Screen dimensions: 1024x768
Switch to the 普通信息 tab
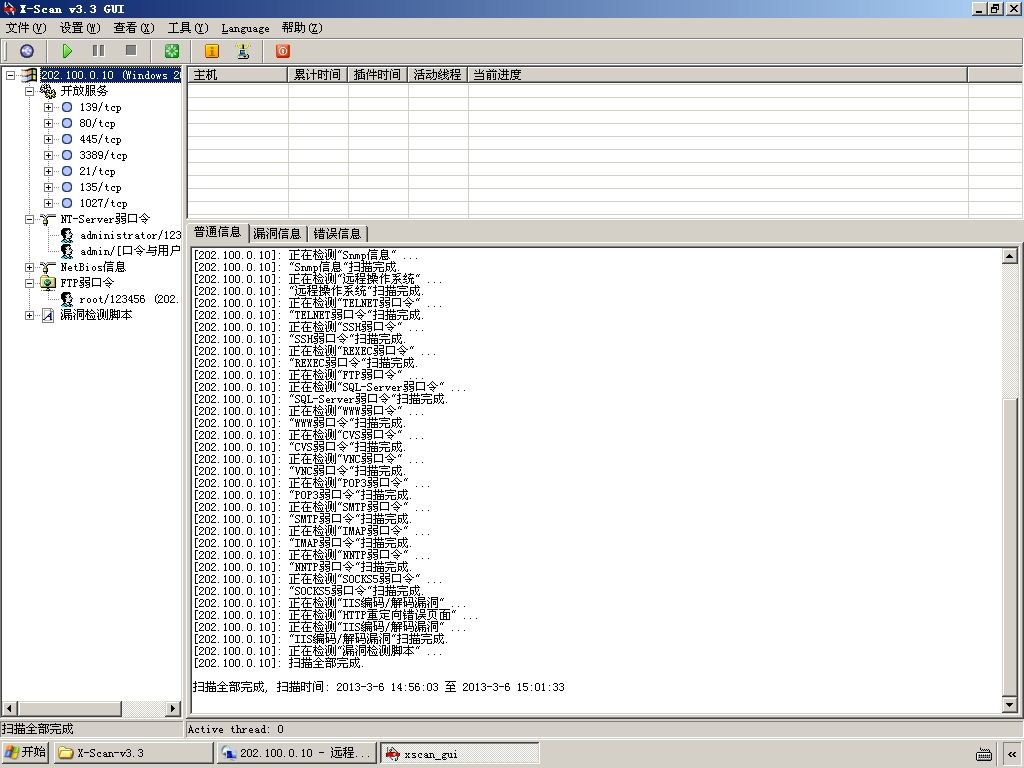tap(217, 232)
